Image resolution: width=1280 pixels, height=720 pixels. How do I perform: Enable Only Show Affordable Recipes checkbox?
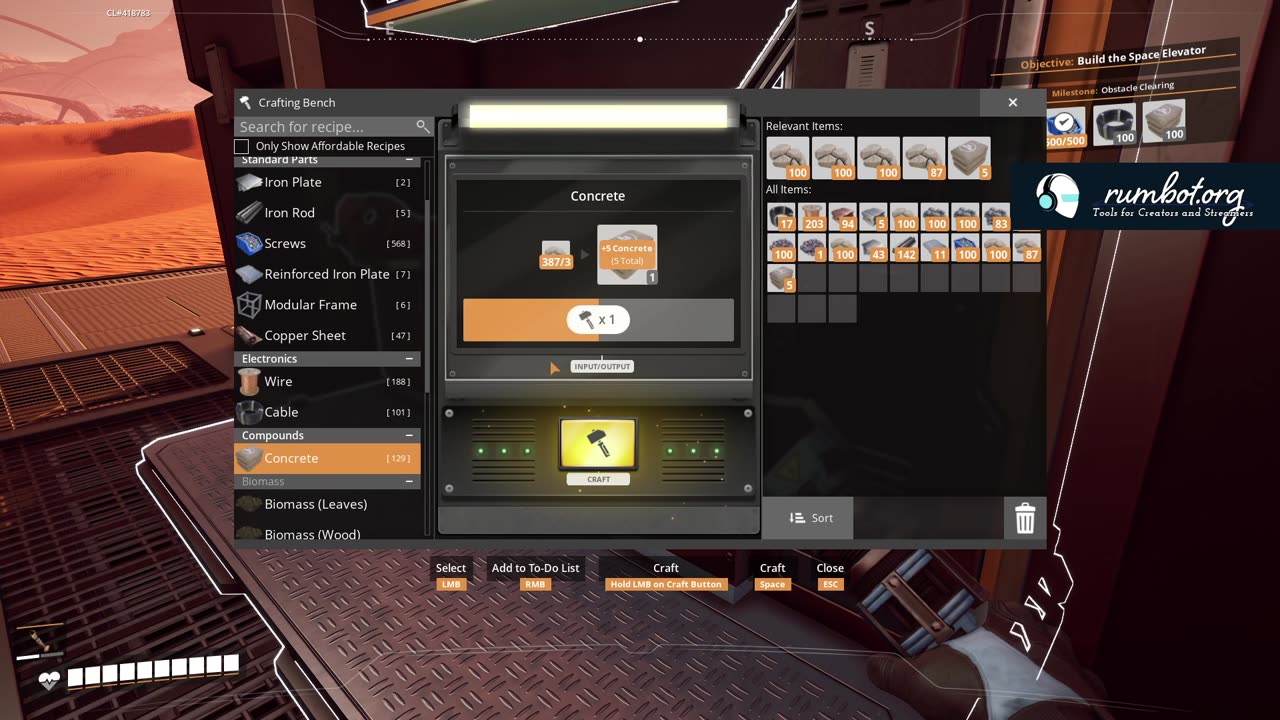pyautogui.click(x=241, y=146)
